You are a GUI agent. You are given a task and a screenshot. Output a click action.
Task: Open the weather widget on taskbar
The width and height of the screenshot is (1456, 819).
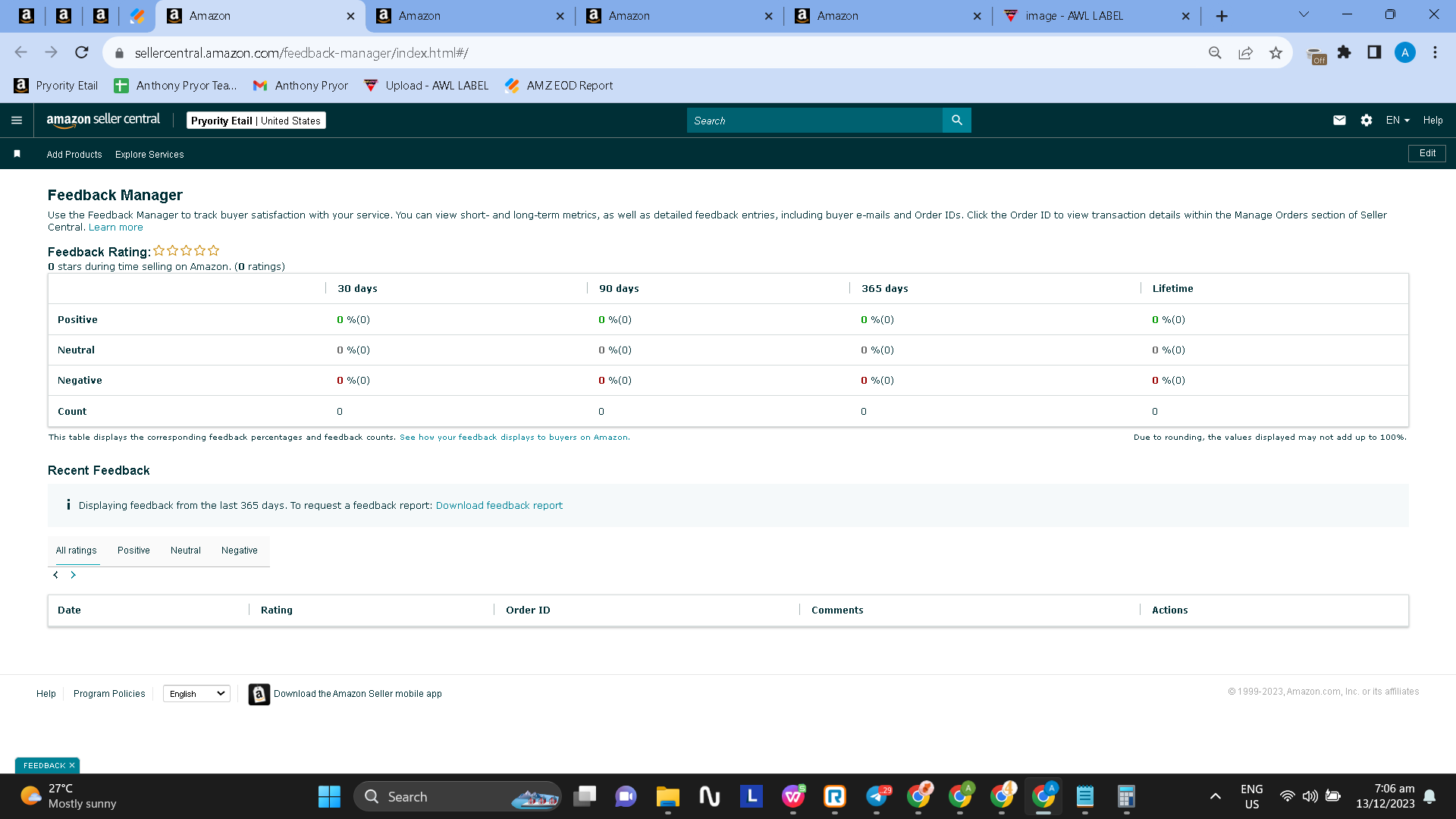68,797
